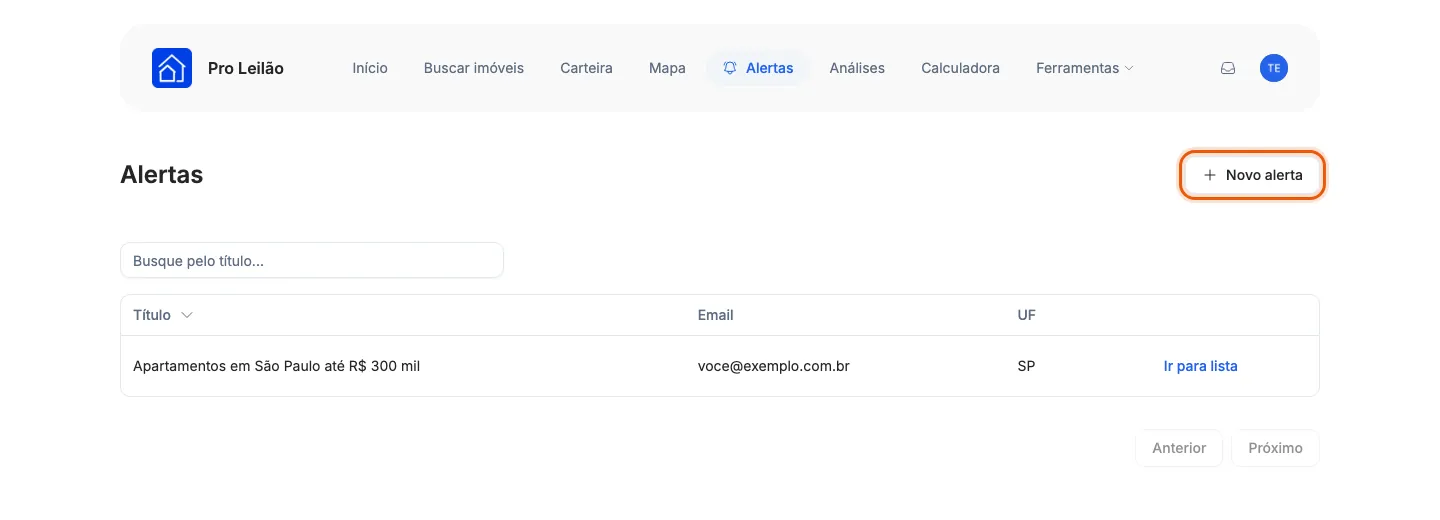Click the Pro Leilão house logo icon
The width and height of the screenshot is (1440, 520).
(172, 68)
